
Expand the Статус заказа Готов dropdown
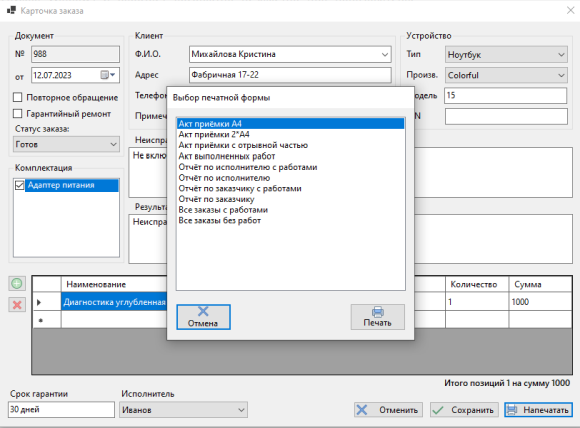(x=66, y=144)
